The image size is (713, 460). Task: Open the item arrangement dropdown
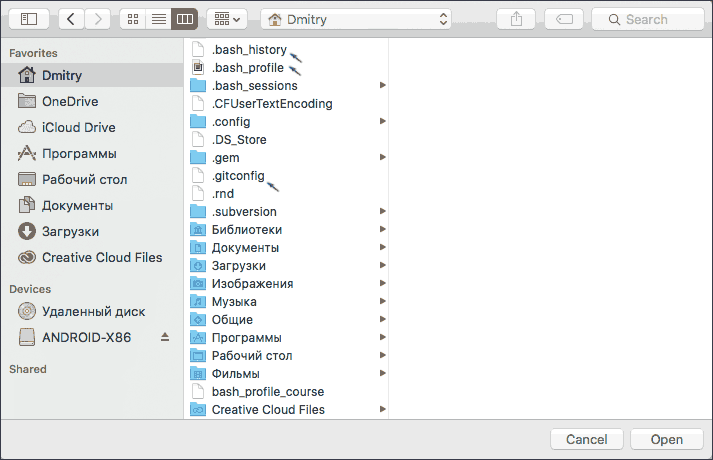click(228, 19)
